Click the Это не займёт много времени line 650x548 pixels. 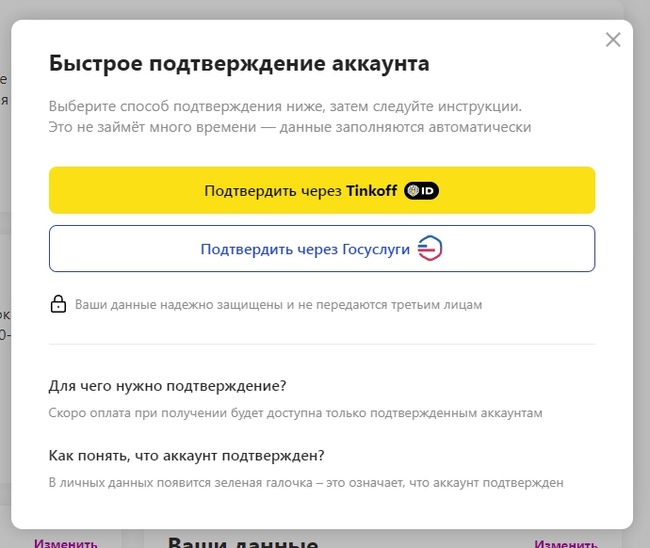tap(289, 127)
